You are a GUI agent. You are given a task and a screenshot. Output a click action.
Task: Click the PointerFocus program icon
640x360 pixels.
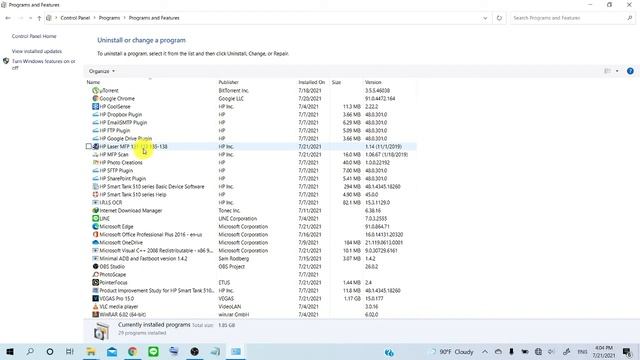coord(96,282)
